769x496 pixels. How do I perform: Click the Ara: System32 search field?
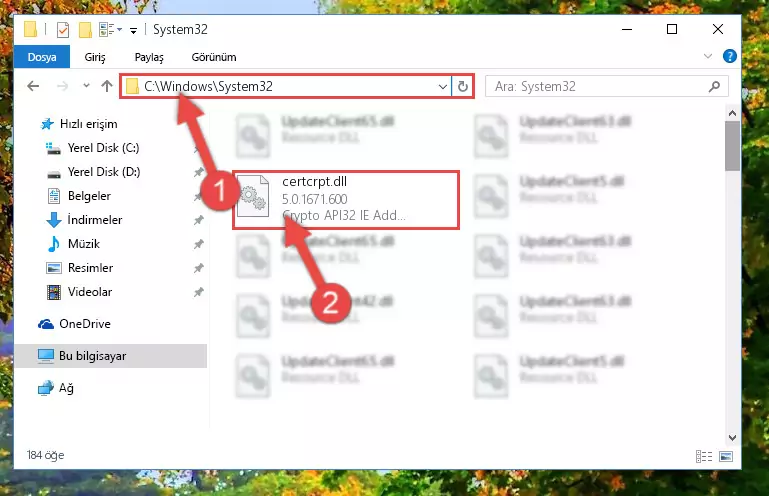pyautogui.click(x=607, y=87)
